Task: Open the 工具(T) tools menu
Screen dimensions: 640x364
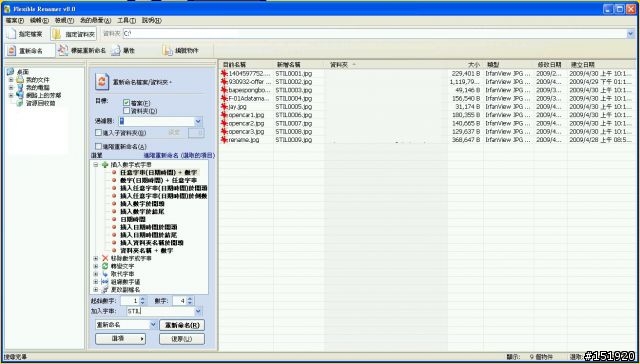Action: (127, 20)
